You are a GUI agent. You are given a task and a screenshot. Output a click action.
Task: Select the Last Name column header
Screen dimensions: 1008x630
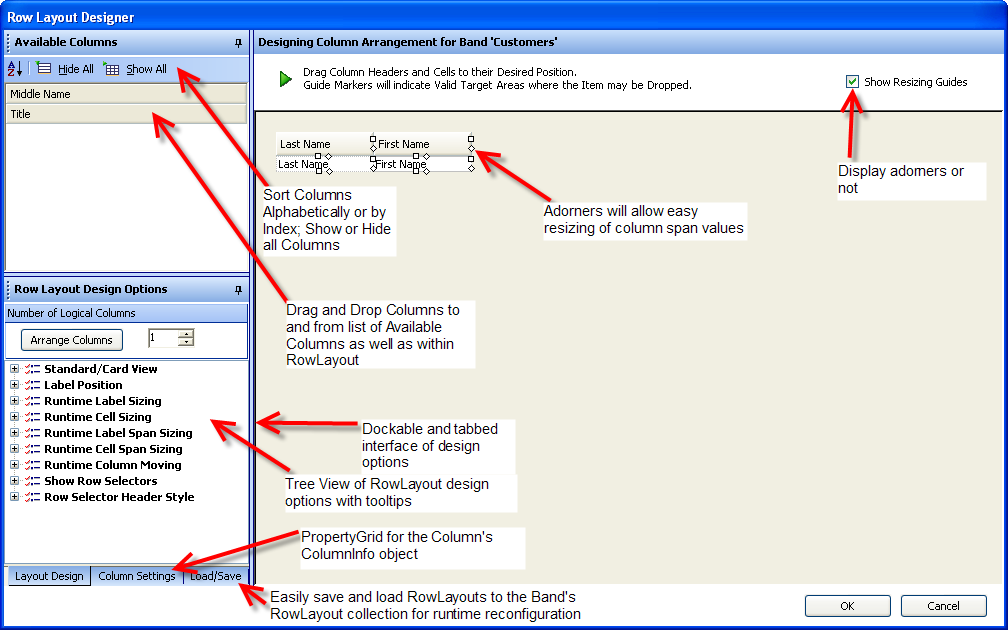(323, 144)
